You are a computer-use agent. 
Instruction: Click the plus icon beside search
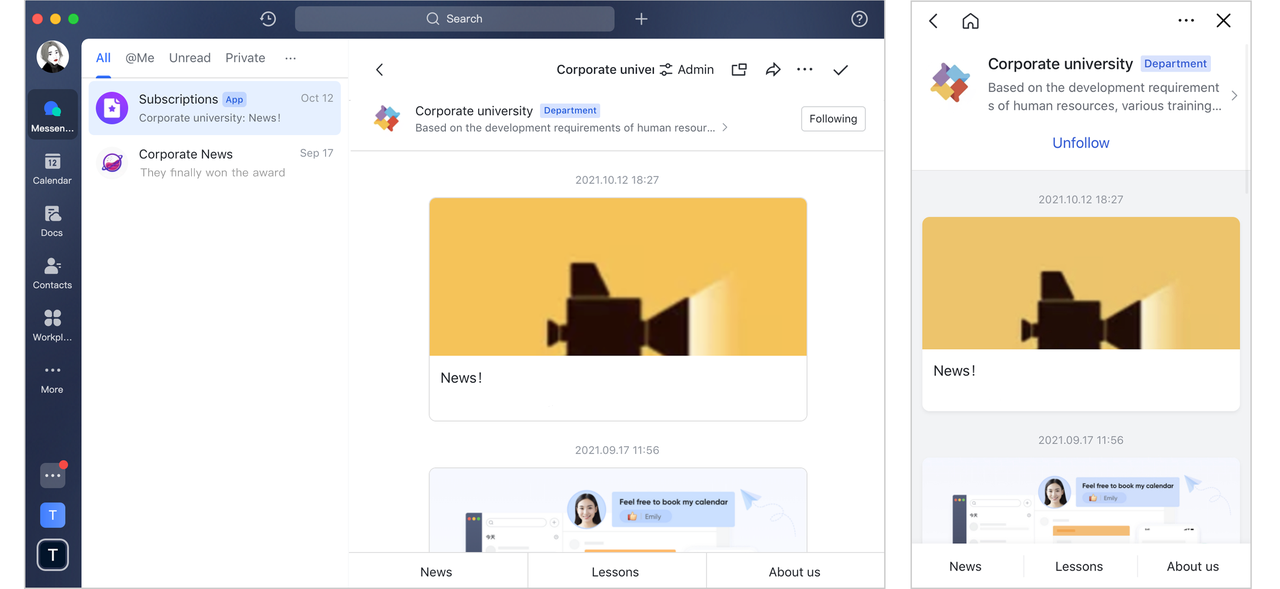[642, 19]
